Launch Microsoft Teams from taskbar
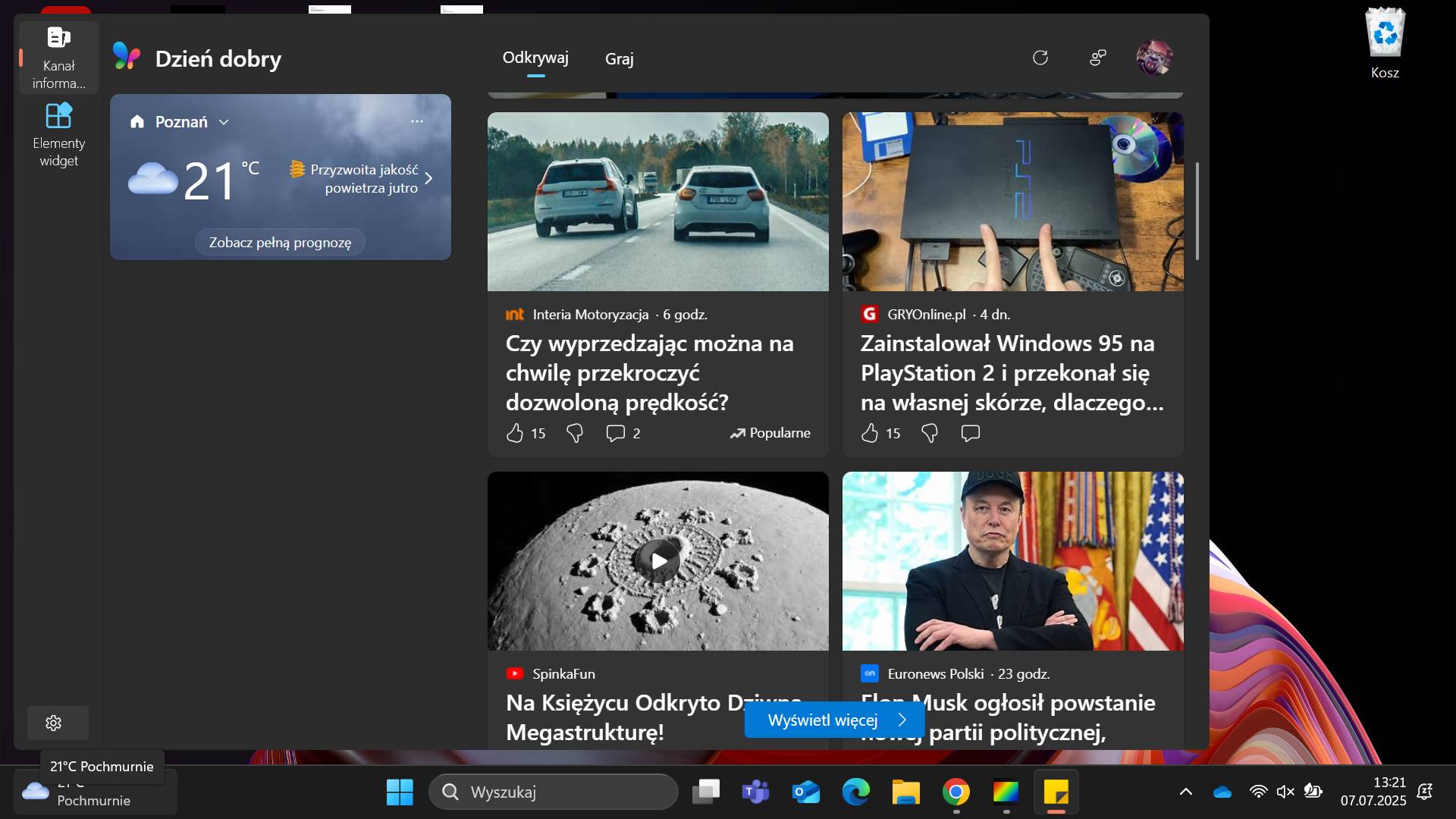The height and width of the screenshot is (819, 1456). tap(755, 792)
